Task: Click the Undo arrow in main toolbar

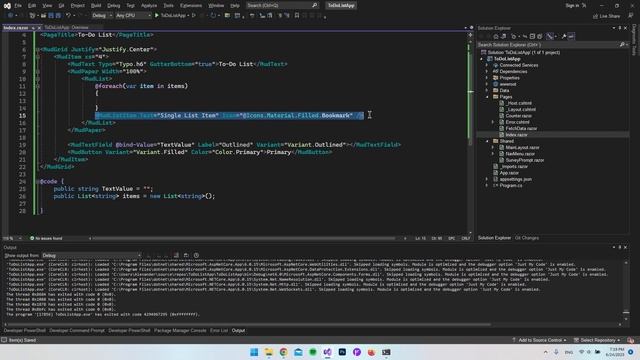Action: (x=68, y=16)
